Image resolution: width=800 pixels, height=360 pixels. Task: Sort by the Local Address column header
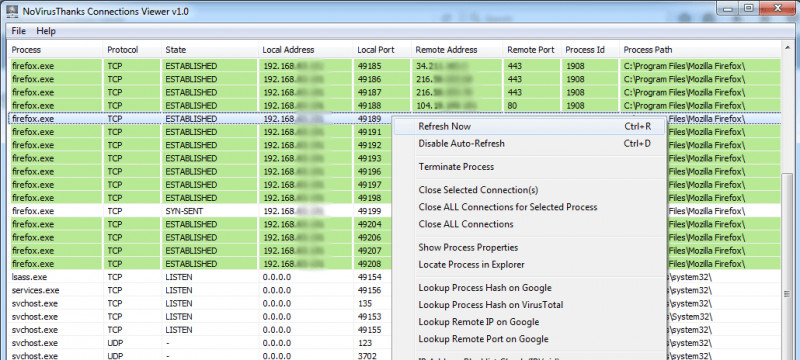[306, 50]
